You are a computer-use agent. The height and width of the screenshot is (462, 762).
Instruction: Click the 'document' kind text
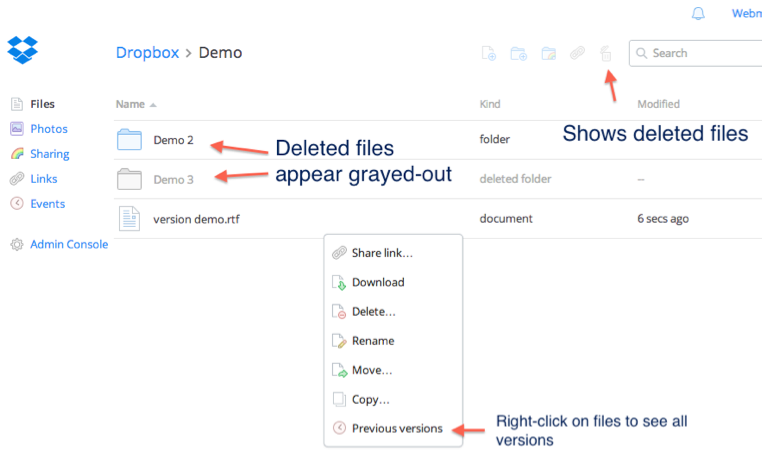pos(506,219)
